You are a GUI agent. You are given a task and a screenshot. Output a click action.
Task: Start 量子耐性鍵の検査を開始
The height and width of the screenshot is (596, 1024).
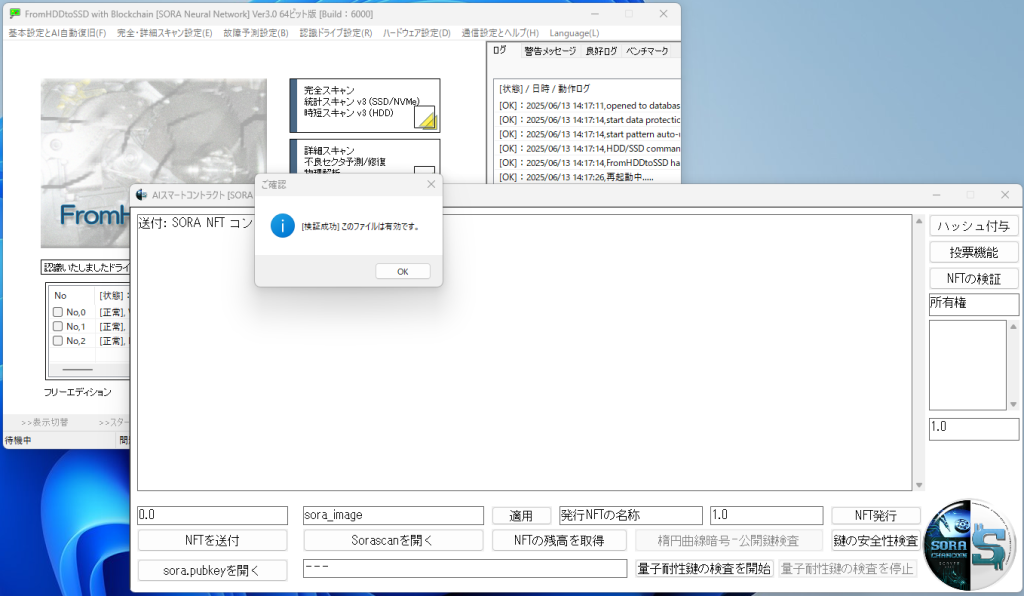coord(704,569)
